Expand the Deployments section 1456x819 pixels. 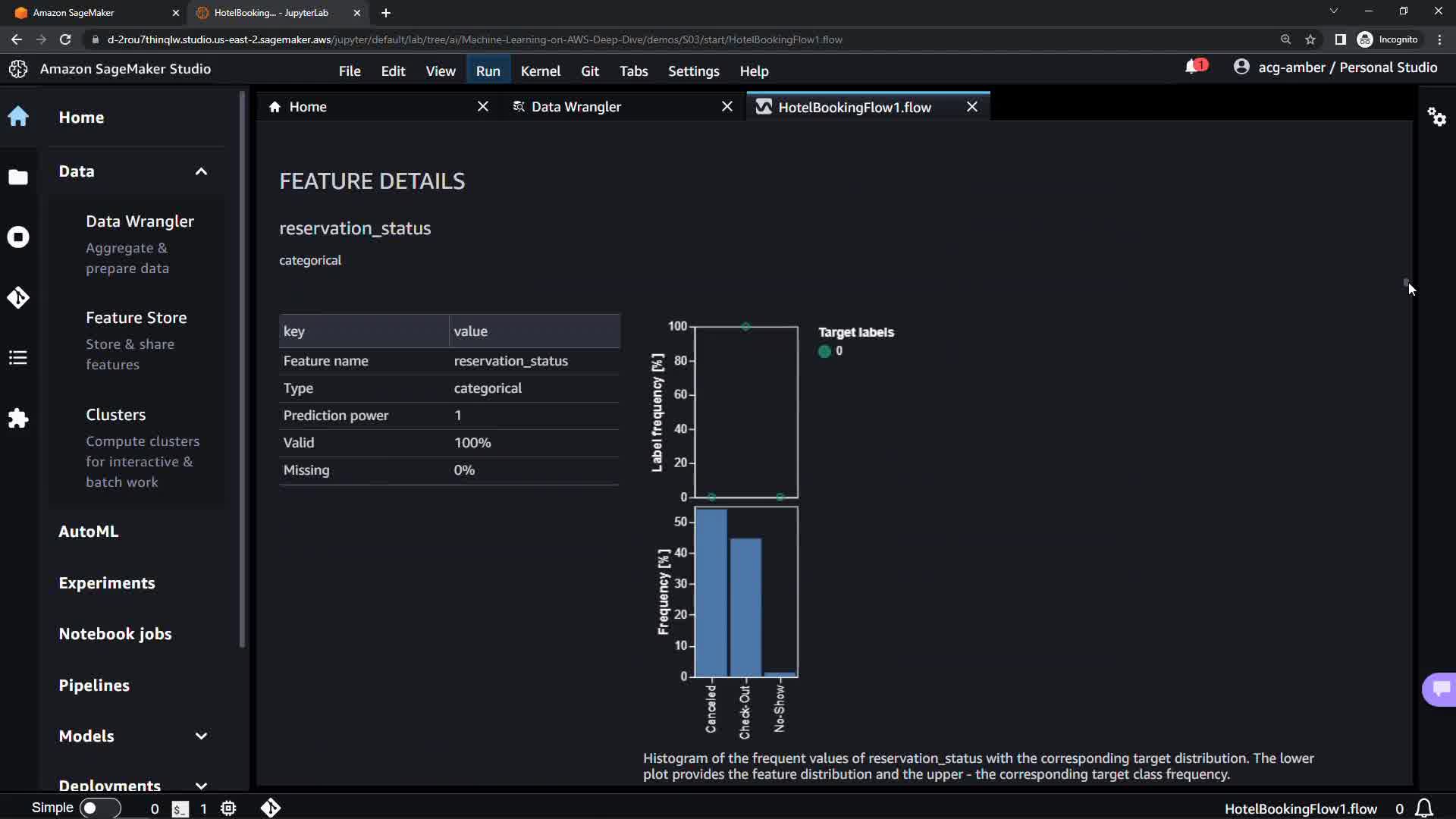pyautogui.click(x=201, y=786)
